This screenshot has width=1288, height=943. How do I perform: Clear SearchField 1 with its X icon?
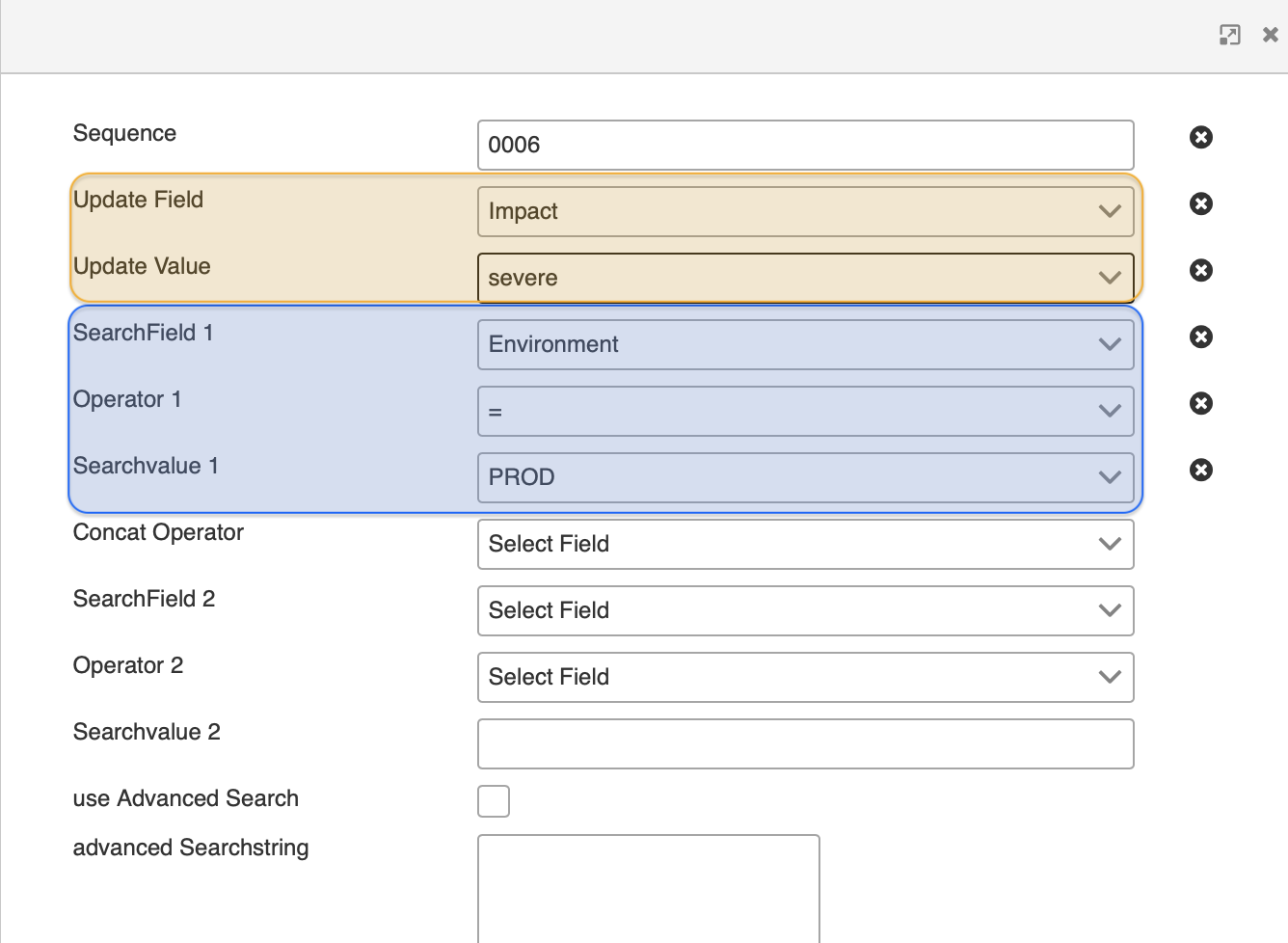click(1200, 337)
